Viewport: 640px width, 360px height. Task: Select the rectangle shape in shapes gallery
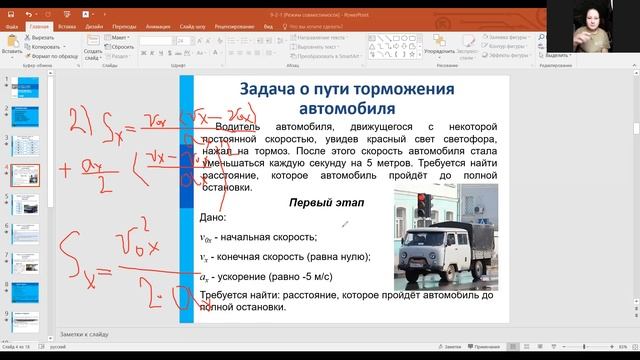pyautogui.click(x=396, y=38)
